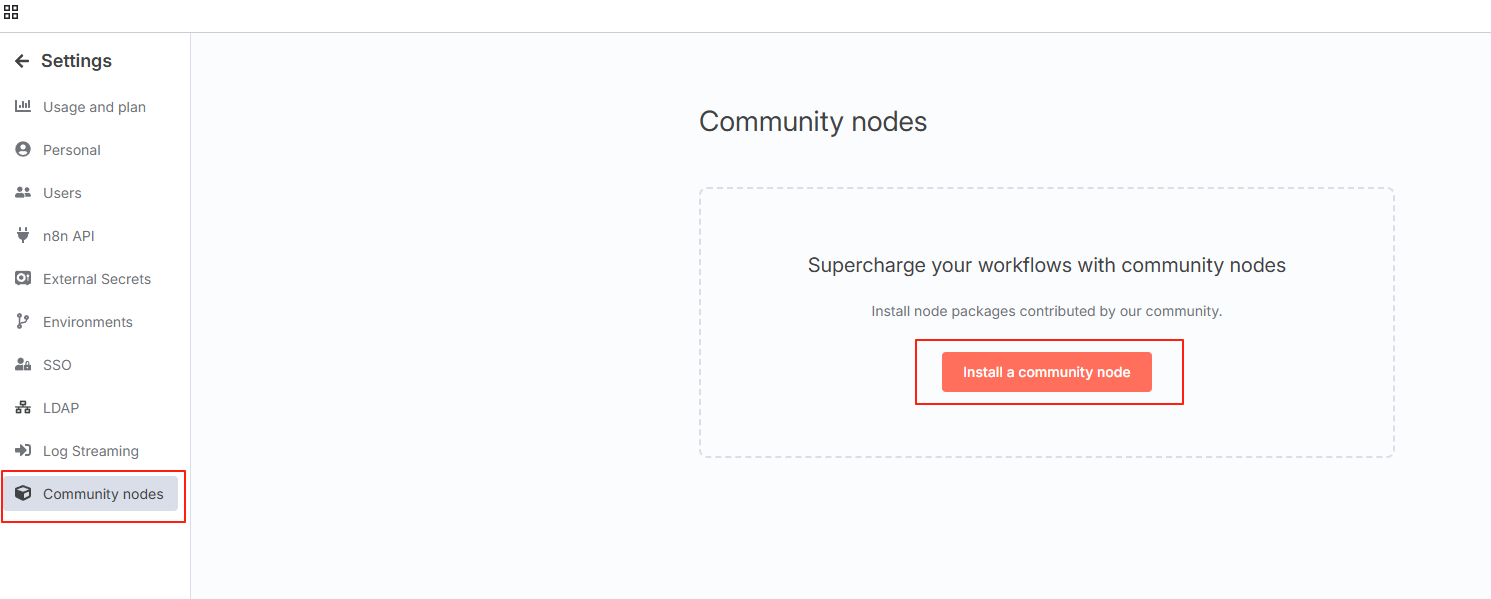This screenshot has height=599, width=1491.
Task: Click the SSO lock-user icon
Action: [23, 364]
